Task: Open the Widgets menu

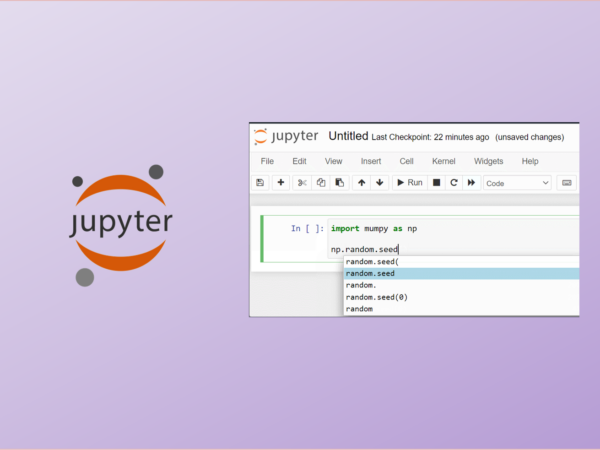Action: click(x=488, y=161)
